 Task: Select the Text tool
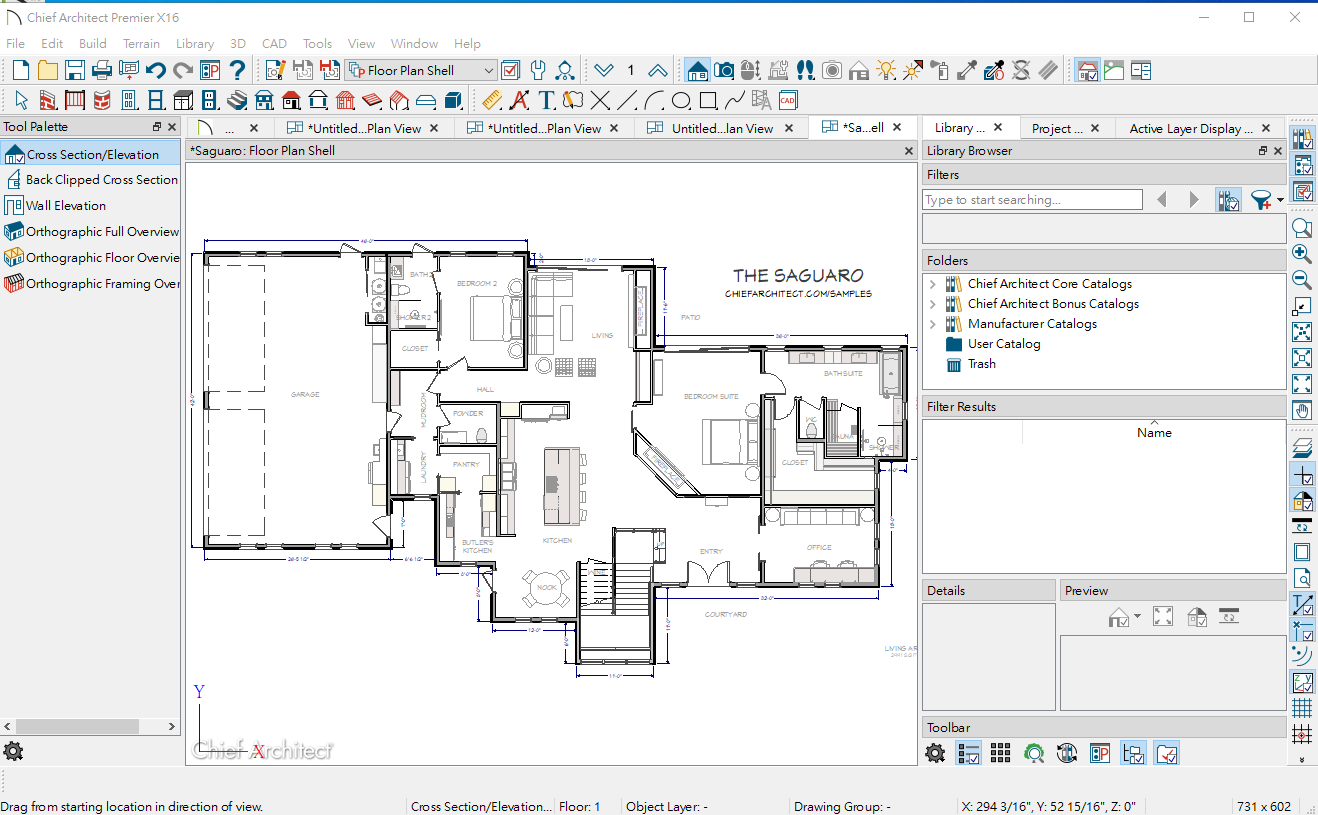[546, 100]
